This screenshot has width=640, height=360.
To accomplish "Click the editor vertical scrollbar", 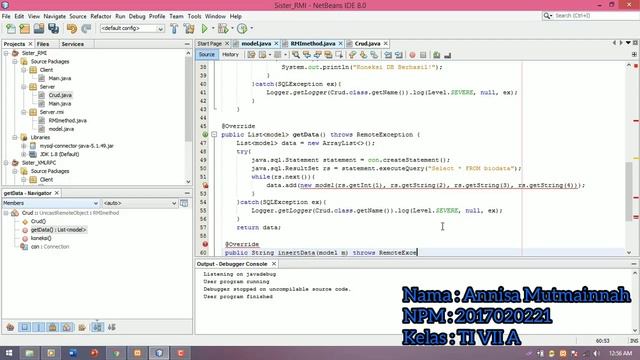I will [x=629, y=192].
